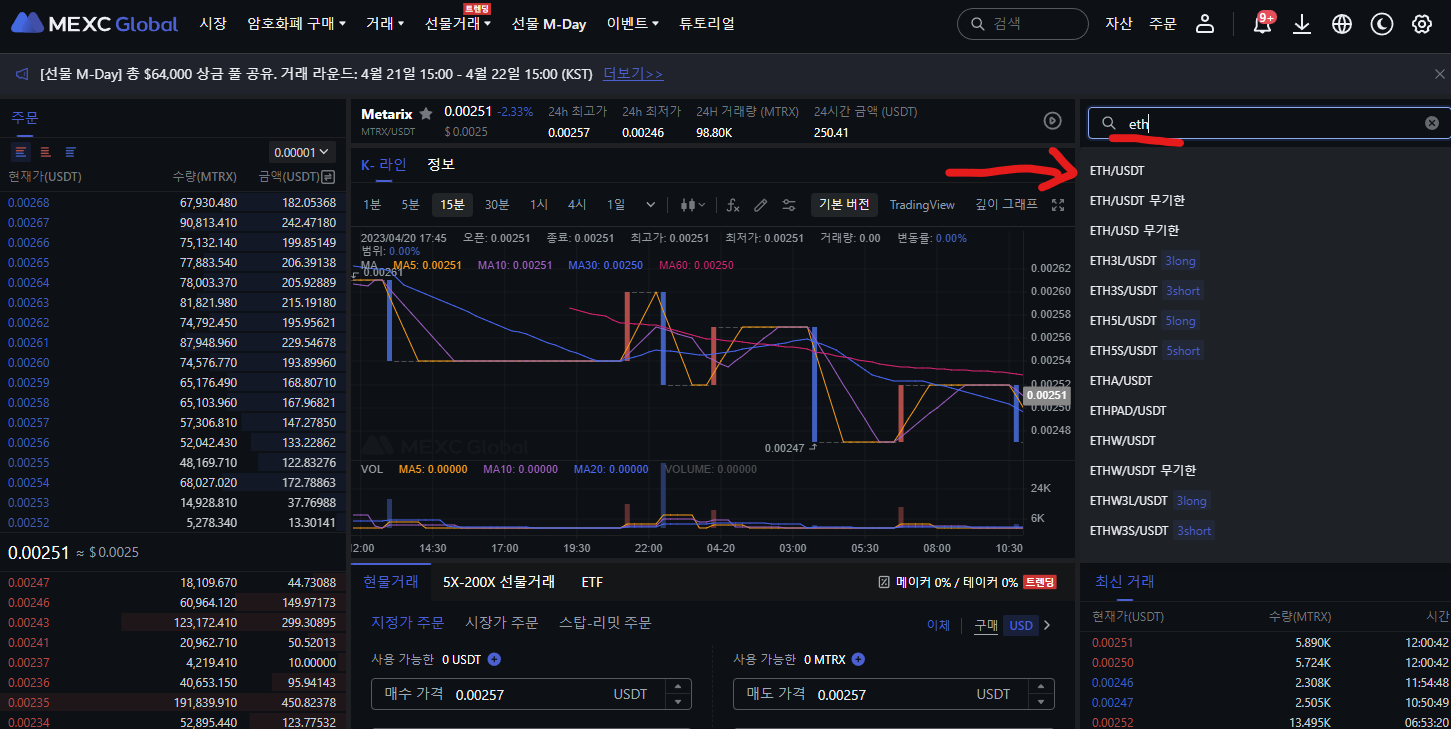Select the chart drawing pencil tool

pyautogui.click(x=760, y=205)
